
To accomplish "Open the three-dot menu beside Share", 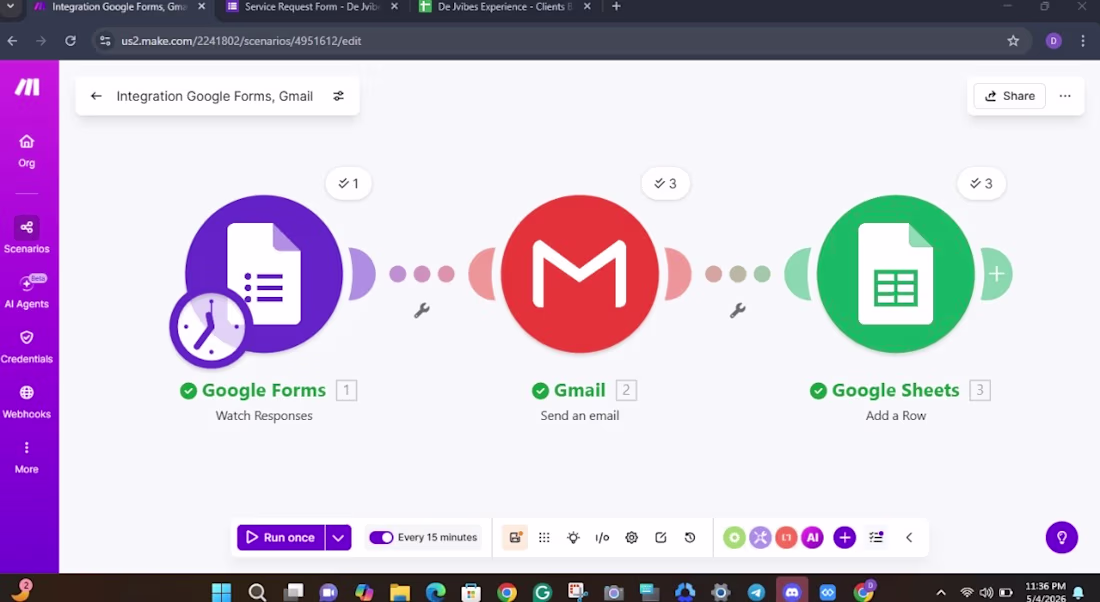I will 1065,96.
